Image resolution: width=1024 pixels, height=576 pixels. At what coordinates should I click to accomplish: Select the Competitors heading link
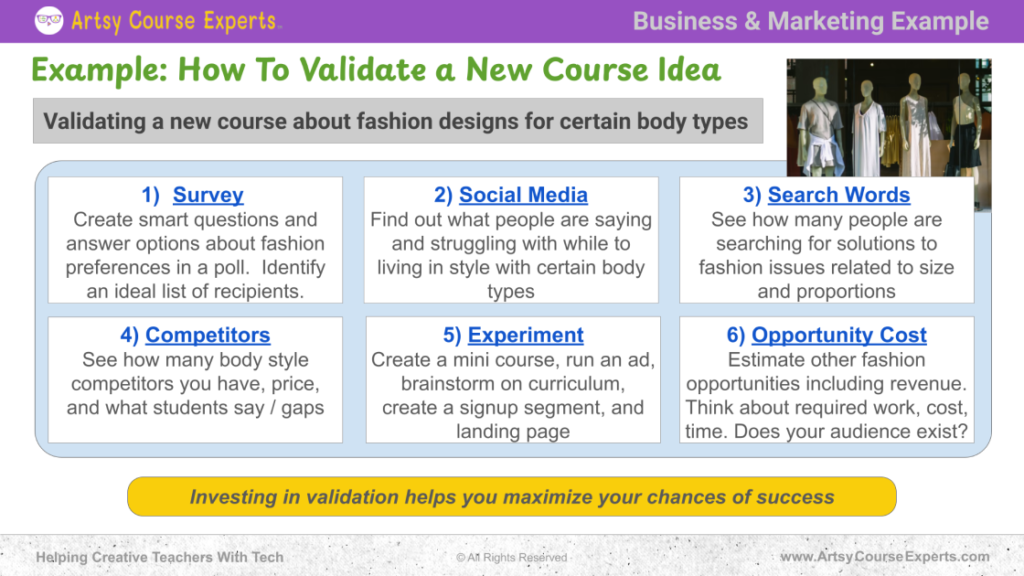[x=207, y=335]
